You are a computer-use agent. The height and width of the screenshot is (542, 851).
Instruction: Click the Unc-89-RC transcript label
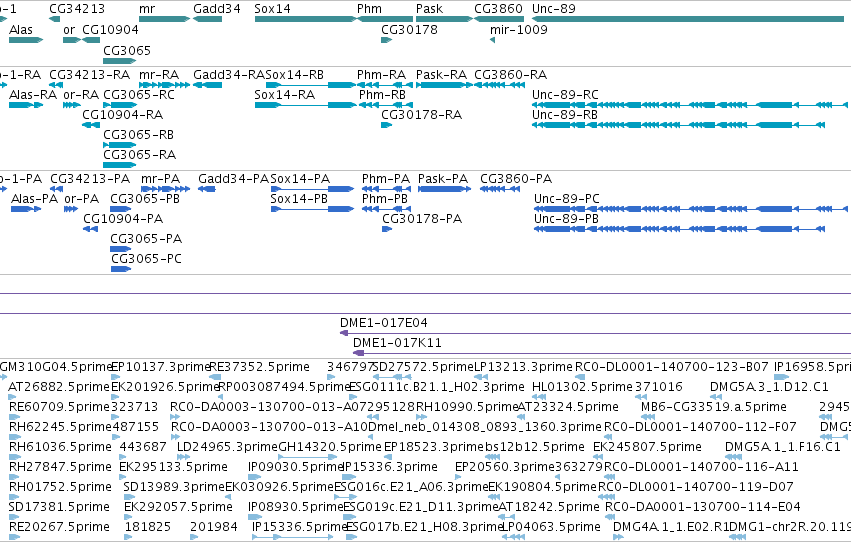point(565,94)
